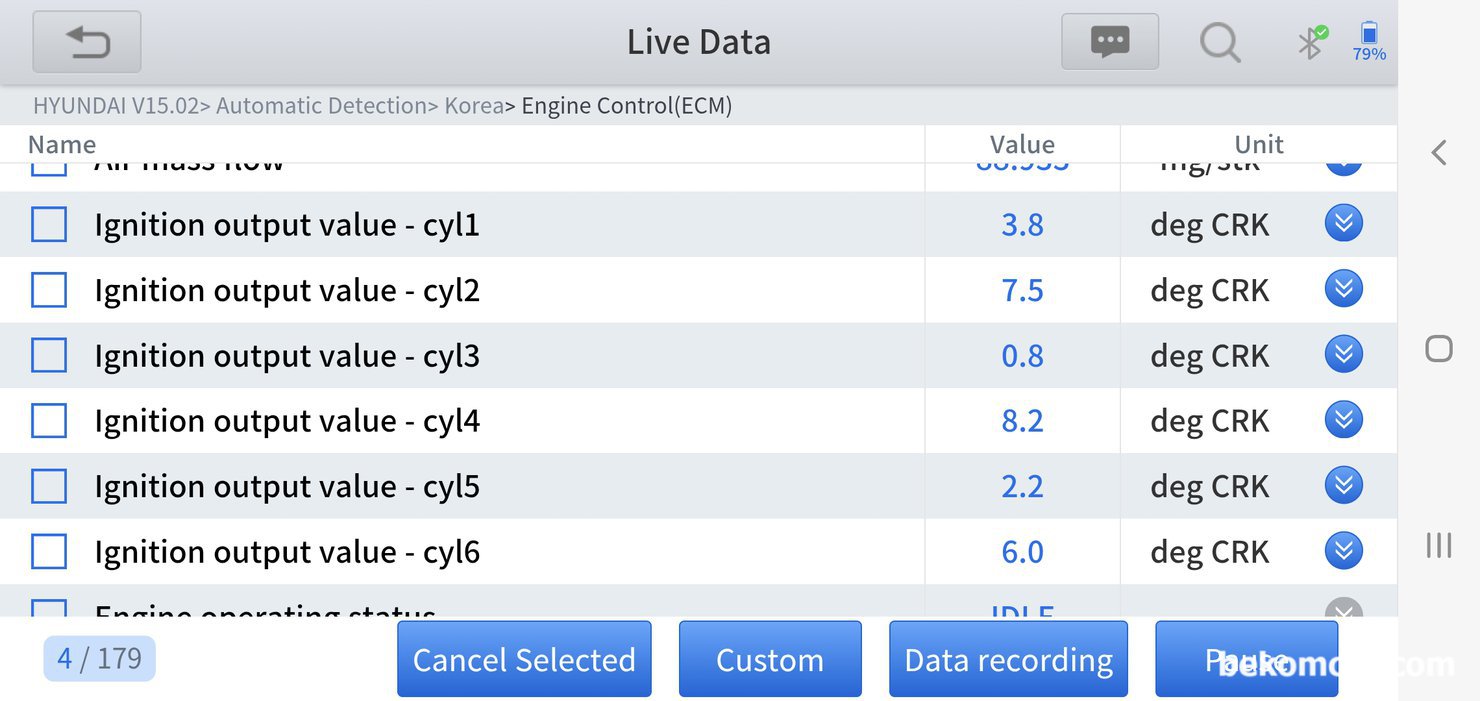Viewport: 1480px width, 701px height.
Task: Expand the cyl5 ignition row details
Action: (1343, 486)
